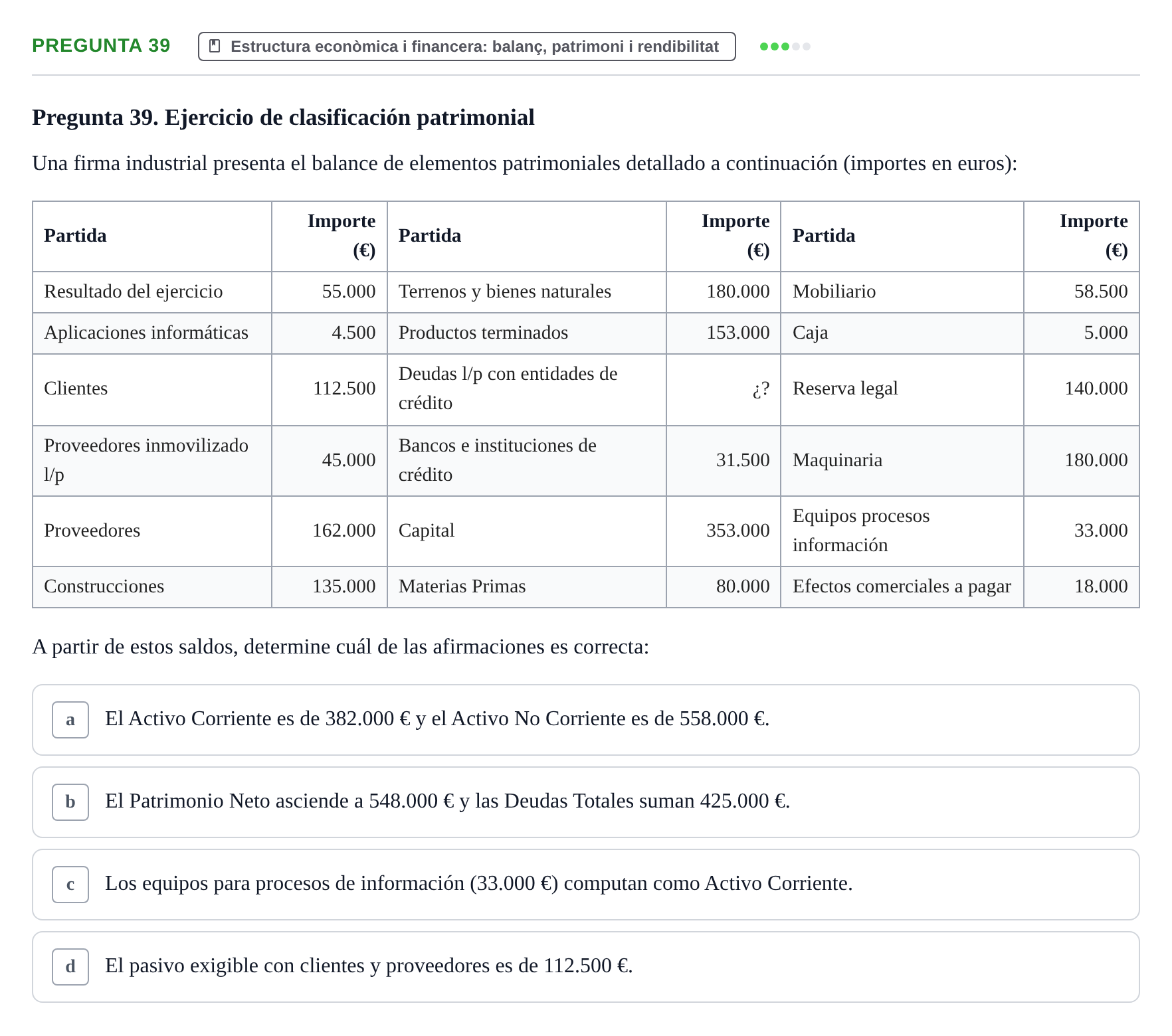Click the '58.500' amount cell
The width and height of the screenshot is (1172, 1036).
1082,292
